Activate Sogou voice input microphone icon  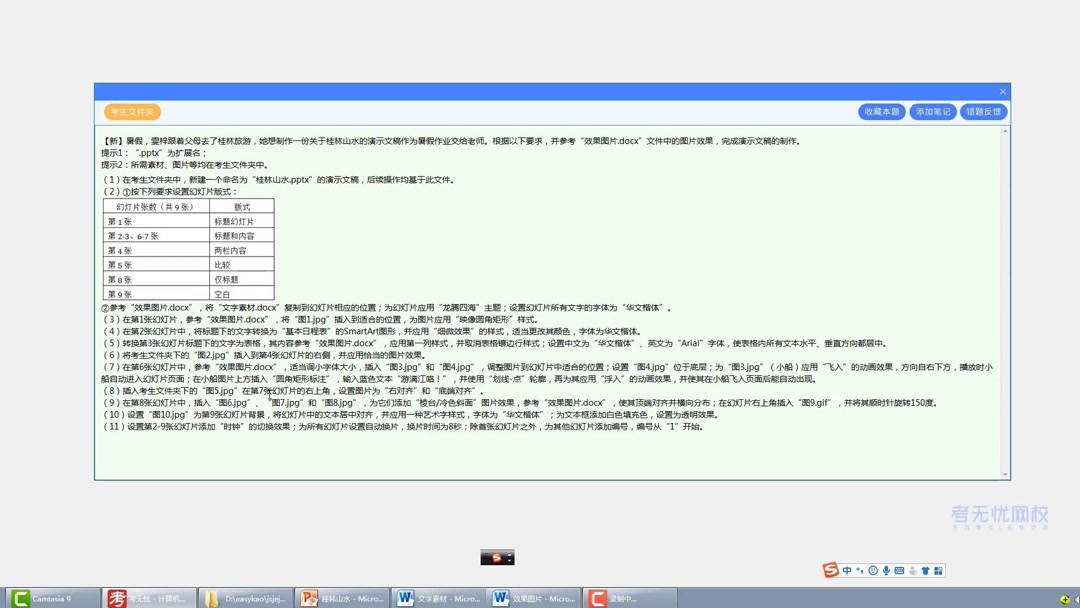(x=884, y=570)
